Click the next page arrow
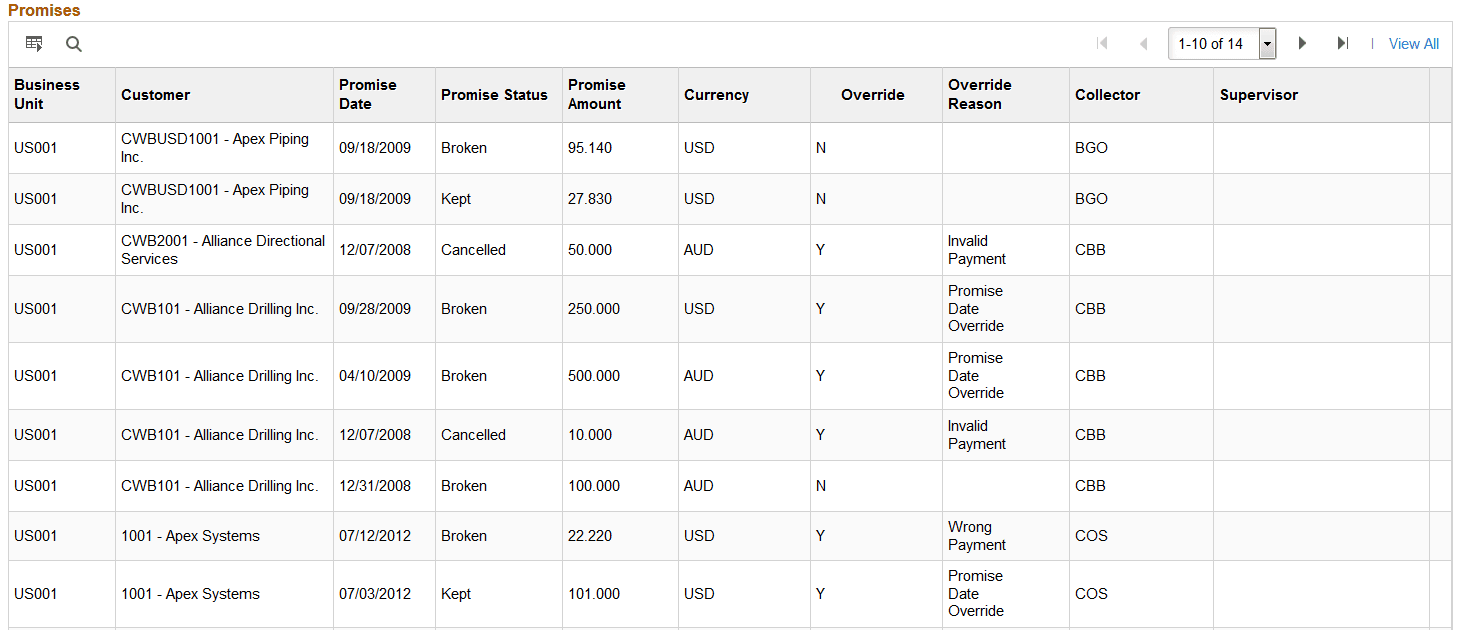 pos(1302,43)
